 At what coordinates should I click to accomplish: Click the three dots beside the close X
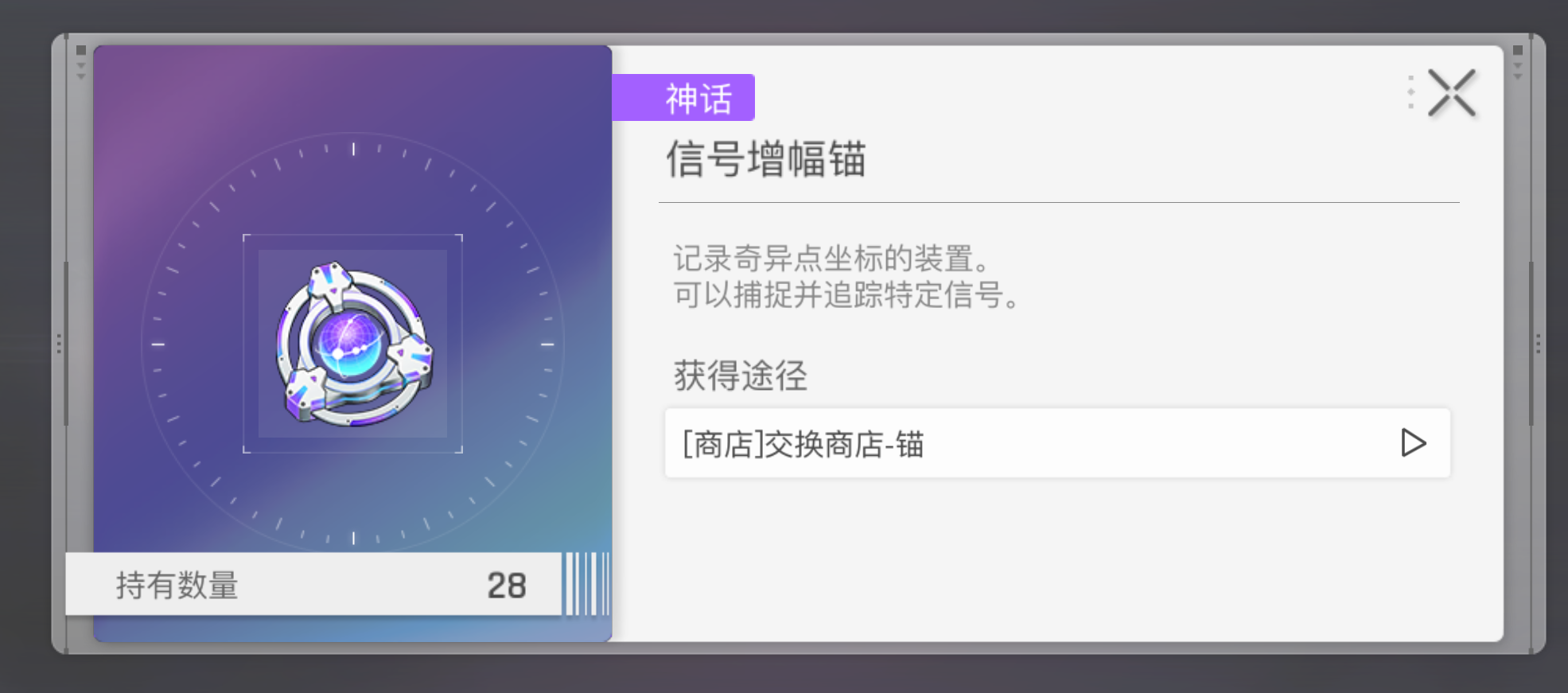(x=1410, y=92)
